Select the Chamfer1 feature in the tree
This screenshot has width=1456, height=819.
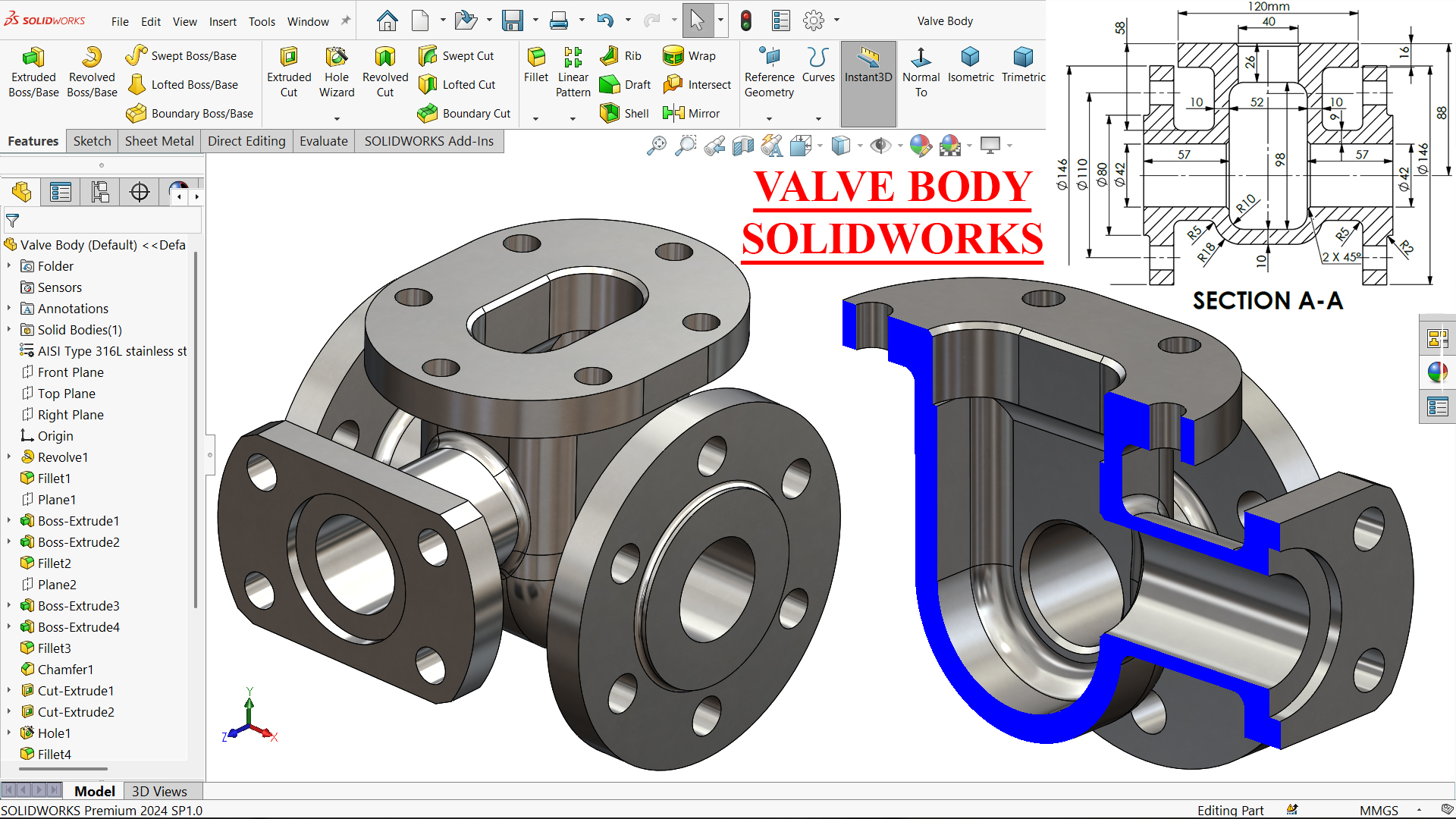57,670
